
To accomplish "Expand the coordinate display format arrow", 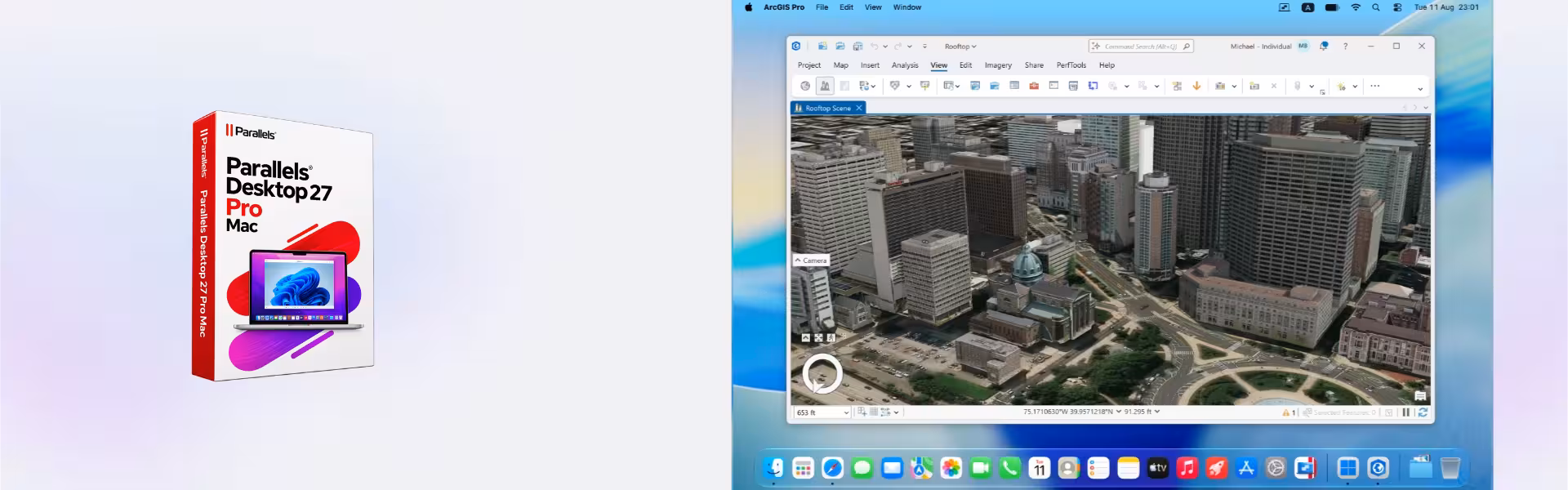I will (x=1119, y=412).
